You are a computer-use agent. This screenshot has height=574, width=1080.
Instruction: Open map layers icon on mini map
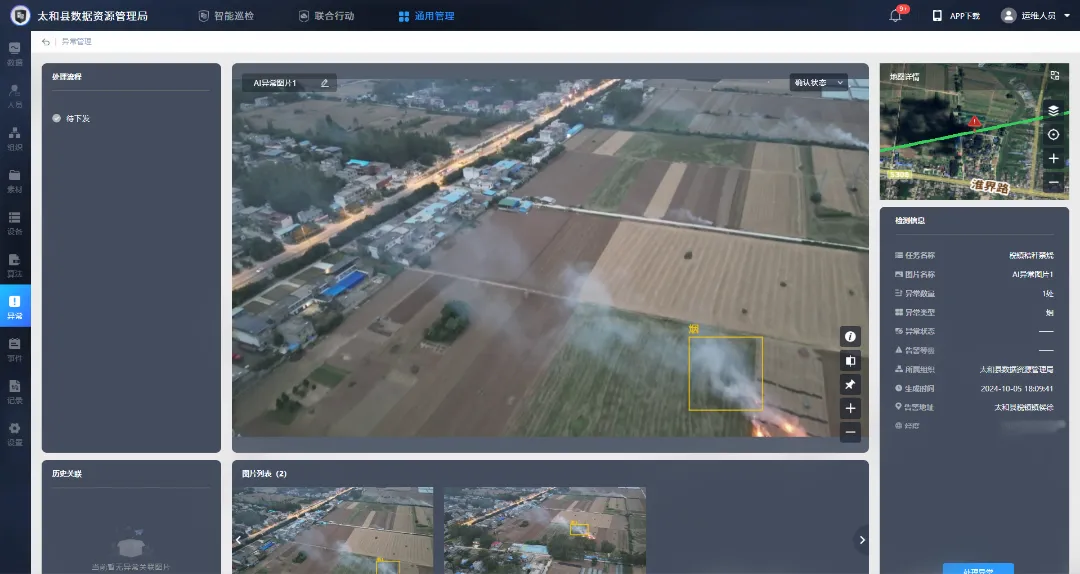point(1053,110)
